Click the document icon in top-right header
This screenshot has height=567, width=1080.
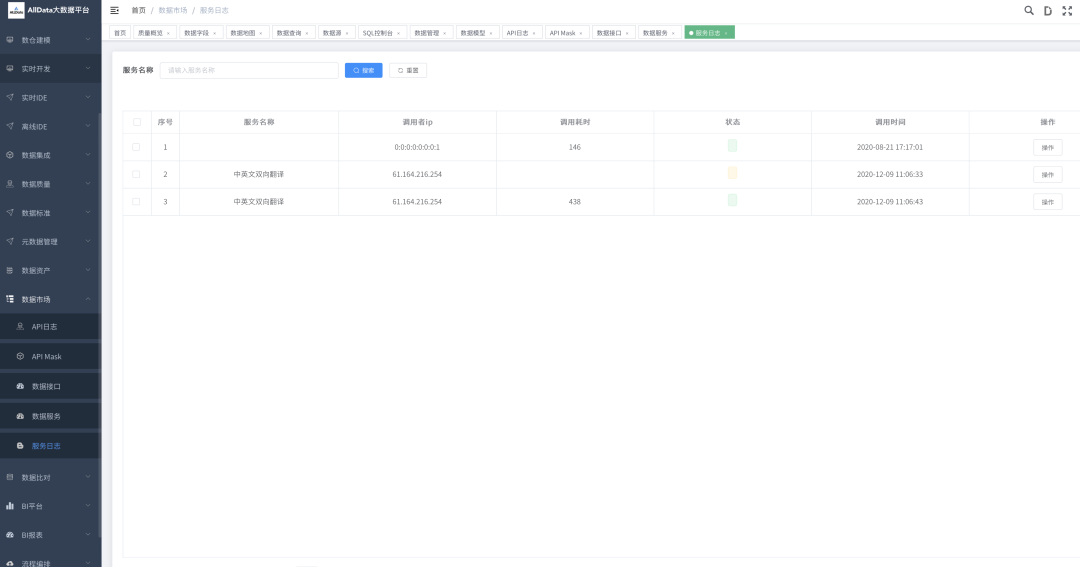tap(1047, 10)
